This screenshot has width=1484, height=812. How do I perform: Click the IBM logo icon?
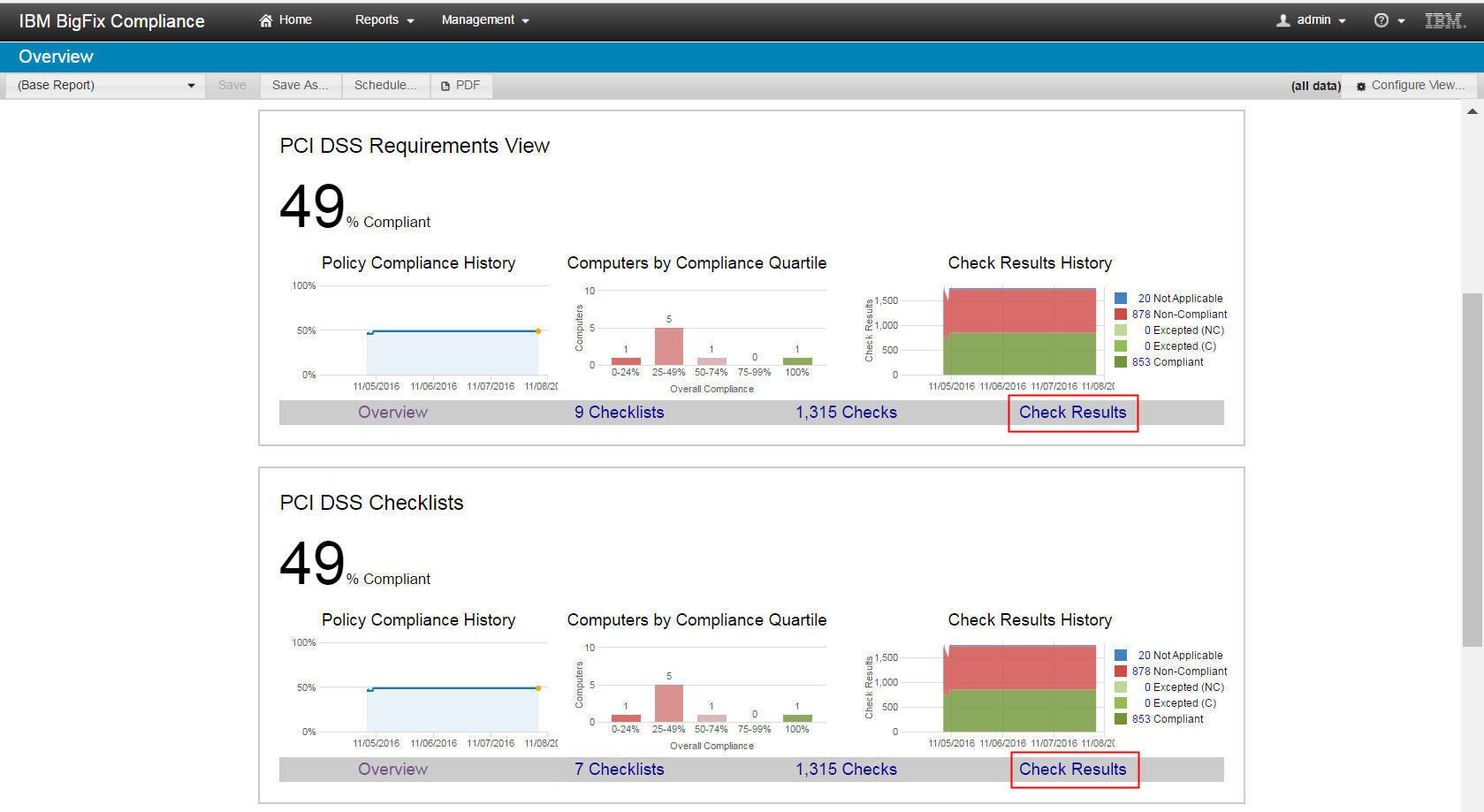1444,20
